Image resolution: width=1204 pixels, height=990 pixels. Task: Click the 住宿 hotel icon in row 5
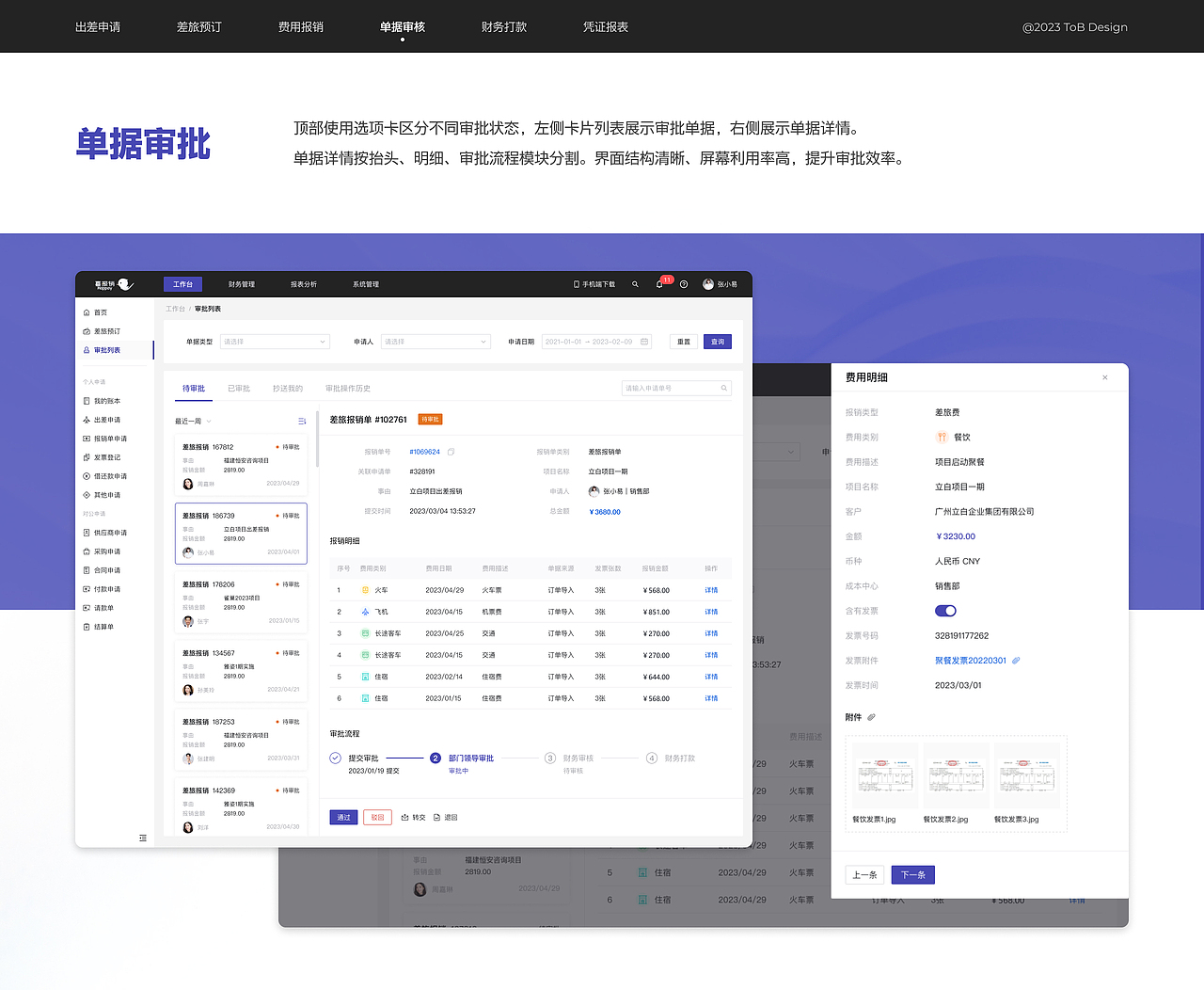pyautogui.click(x=366, y=677)
